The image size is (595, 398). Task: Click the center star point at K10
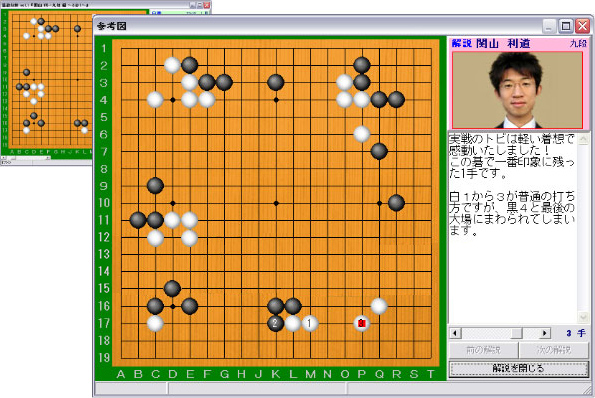pos(276,203)
